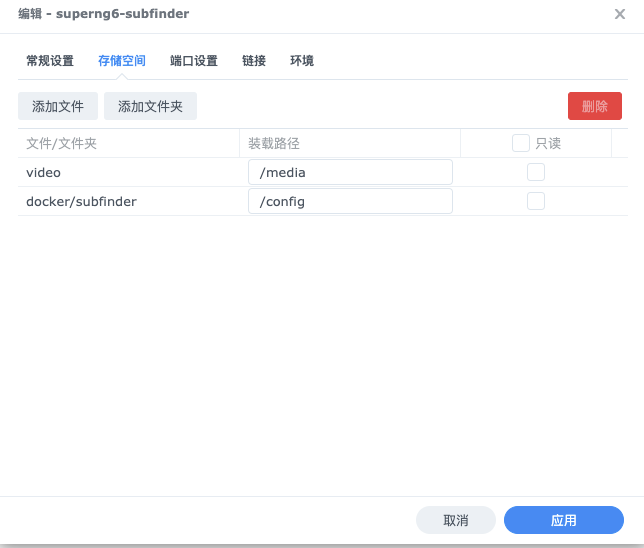Enable read-only for the video row
This screenshot has width=644, height=548.
click(536, 172)
